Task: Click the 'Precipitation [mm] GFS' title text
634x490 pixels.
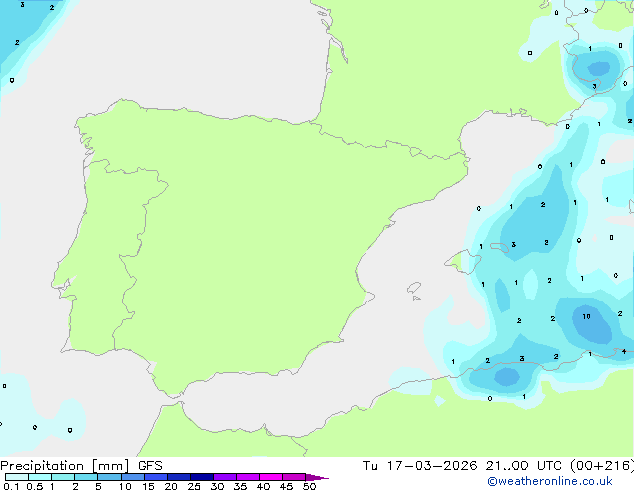Action: (81, 465)
